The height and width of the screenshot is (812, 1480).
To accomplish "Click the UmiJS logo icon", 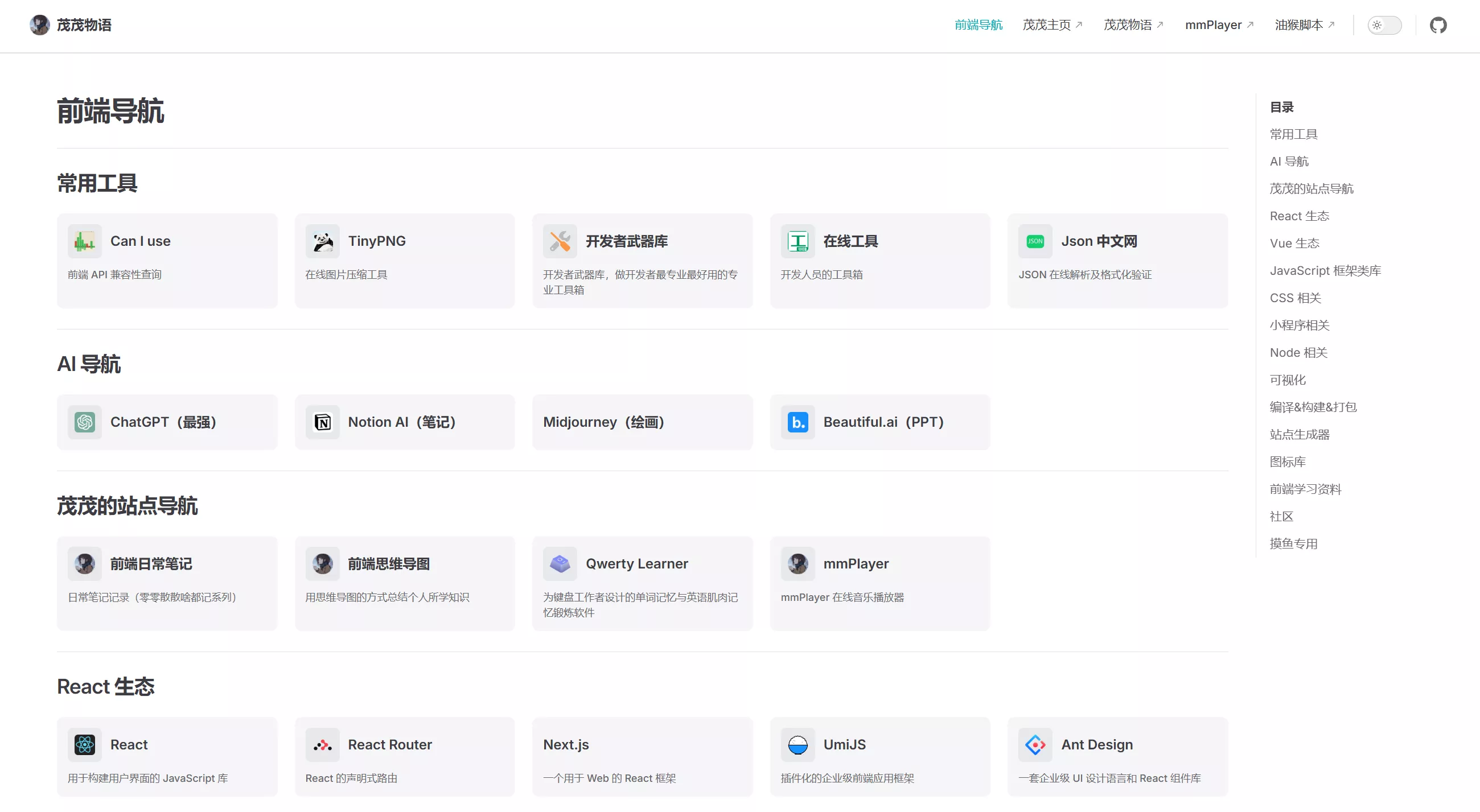I will coord(797,745).
